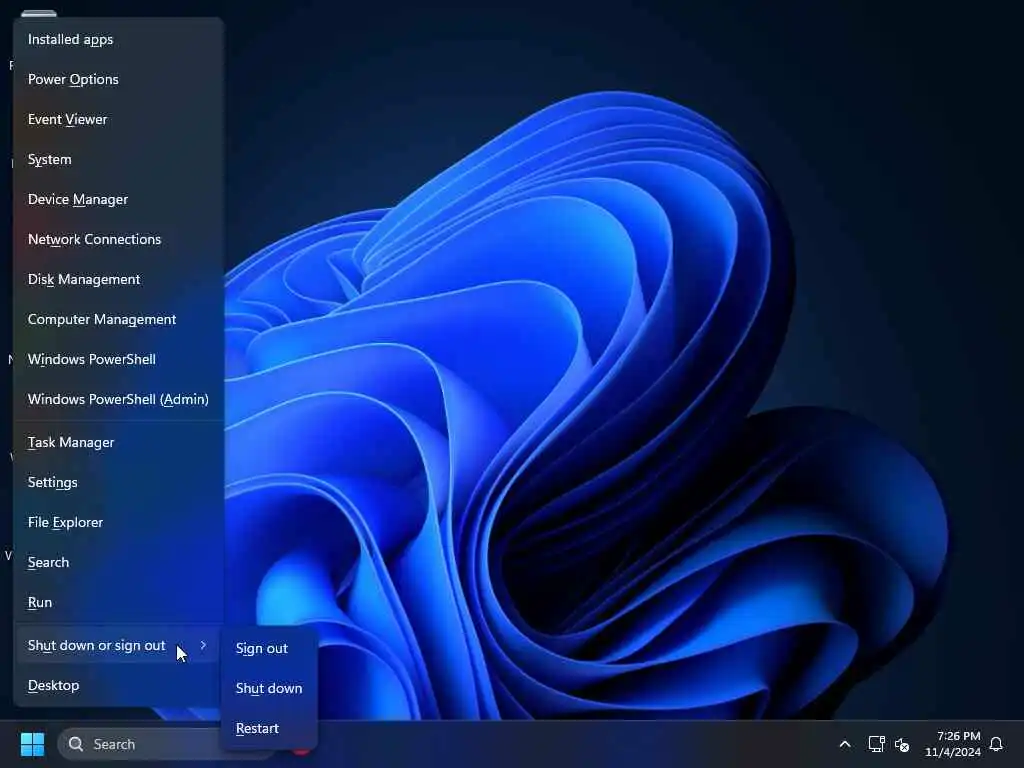
Task: Click the muted volume tray icon
Action: (902, 744)
